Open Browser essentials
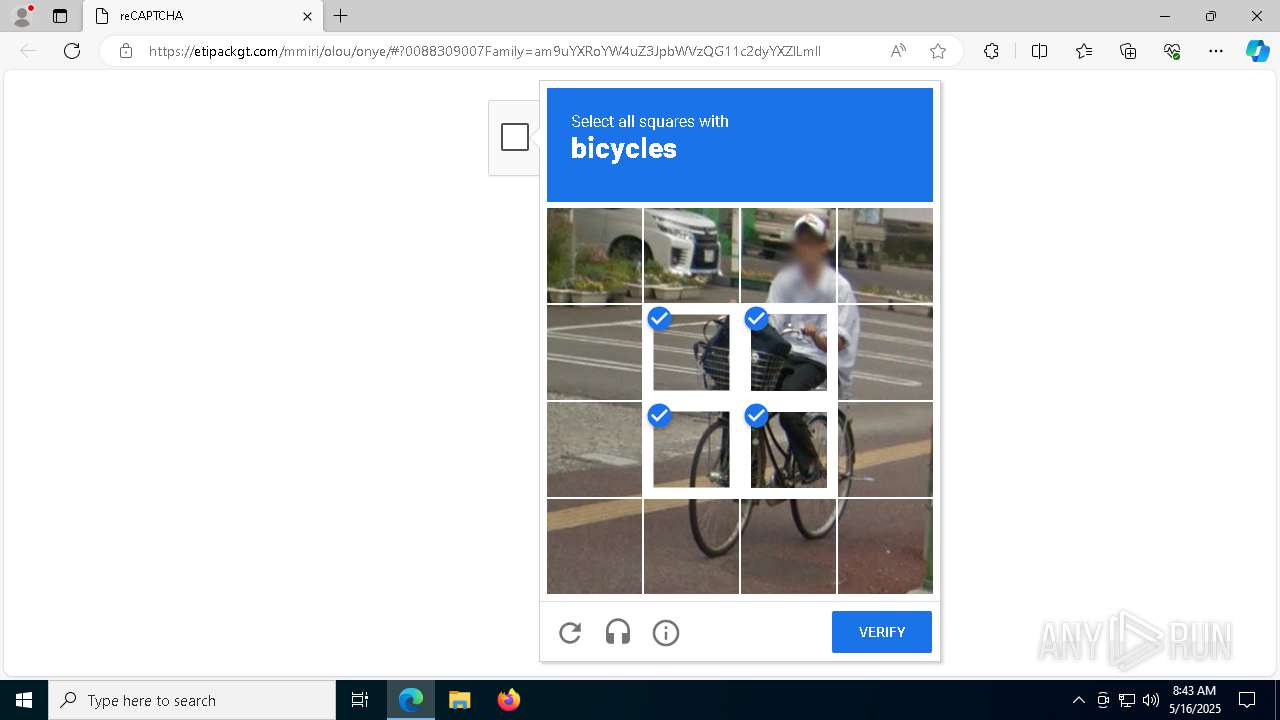The image size is (1280, 720). [1172, 51]
